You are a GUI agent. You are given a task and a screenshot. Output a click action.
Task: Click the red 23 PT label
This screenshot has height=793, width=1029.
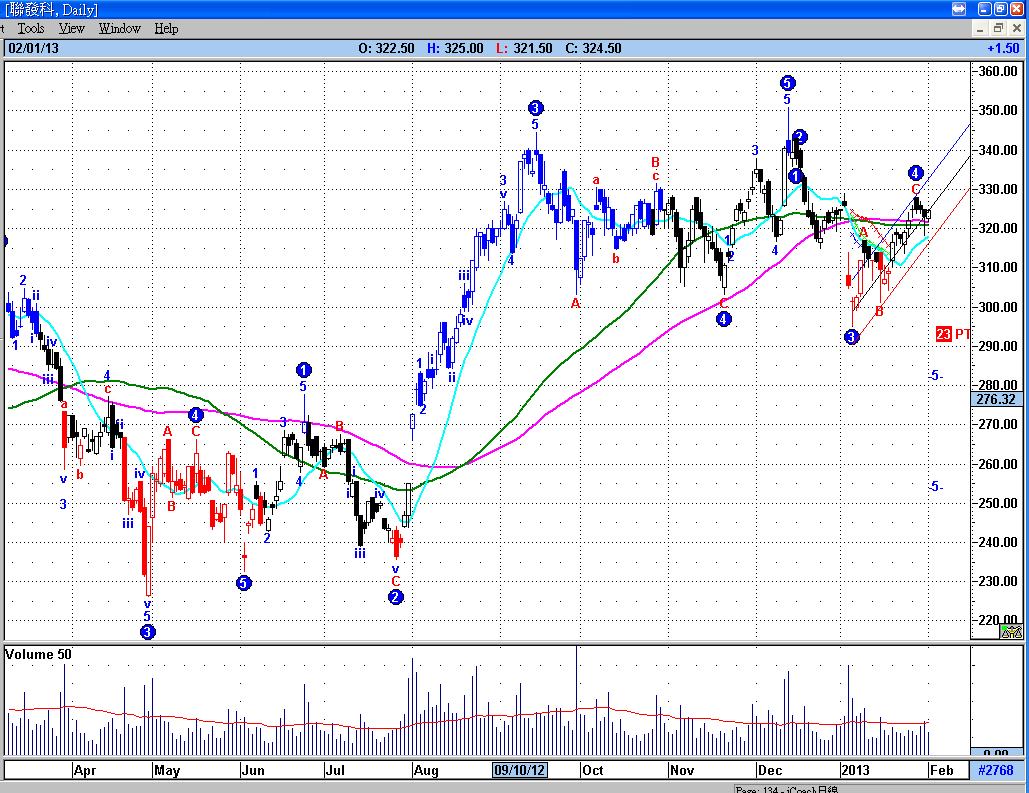(x=953, y=334)
